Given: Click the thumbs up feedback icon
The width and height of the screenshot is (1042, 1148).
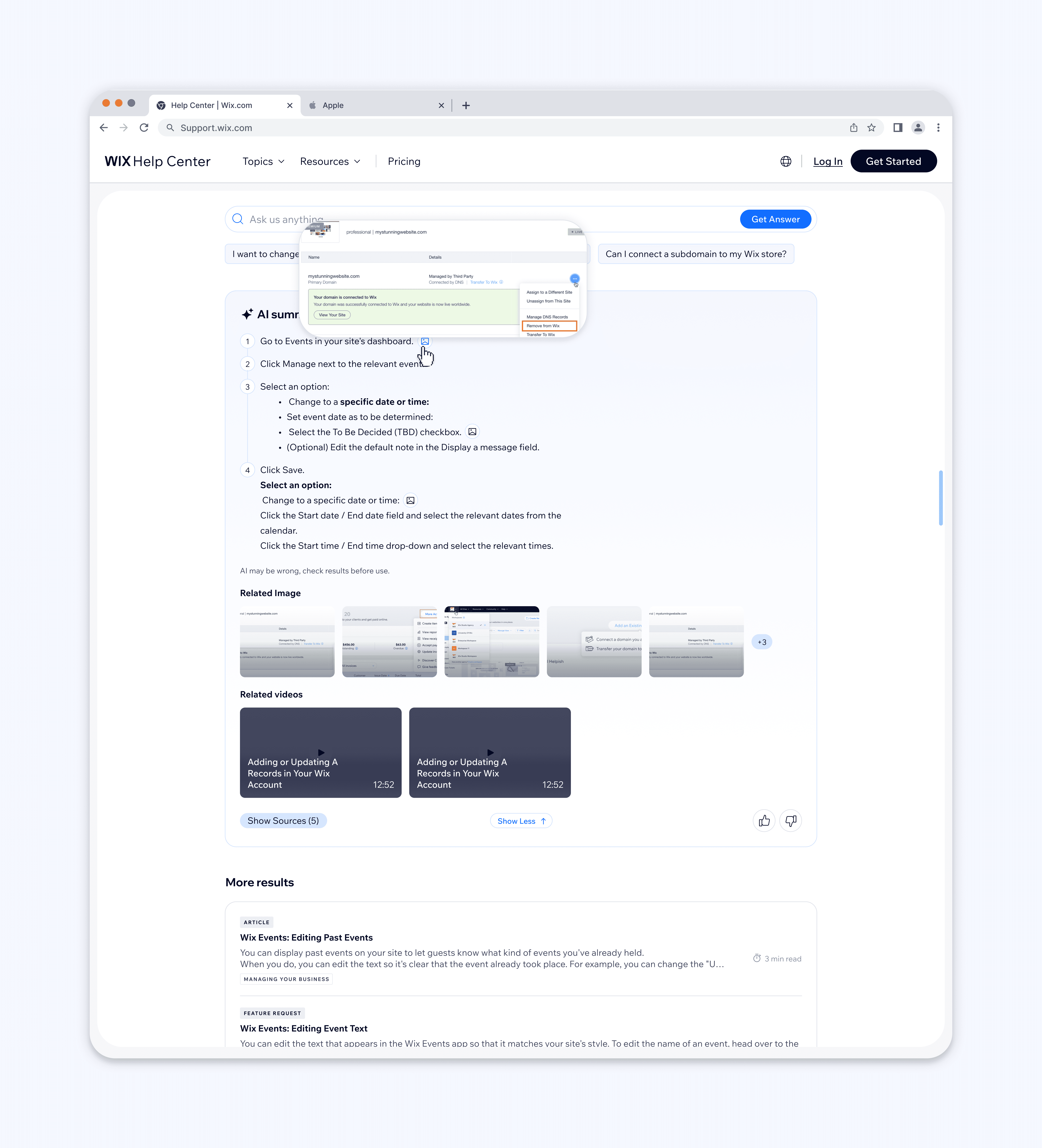Looking at the screenshot, I should pyautogui.click(x=764, y=820).
